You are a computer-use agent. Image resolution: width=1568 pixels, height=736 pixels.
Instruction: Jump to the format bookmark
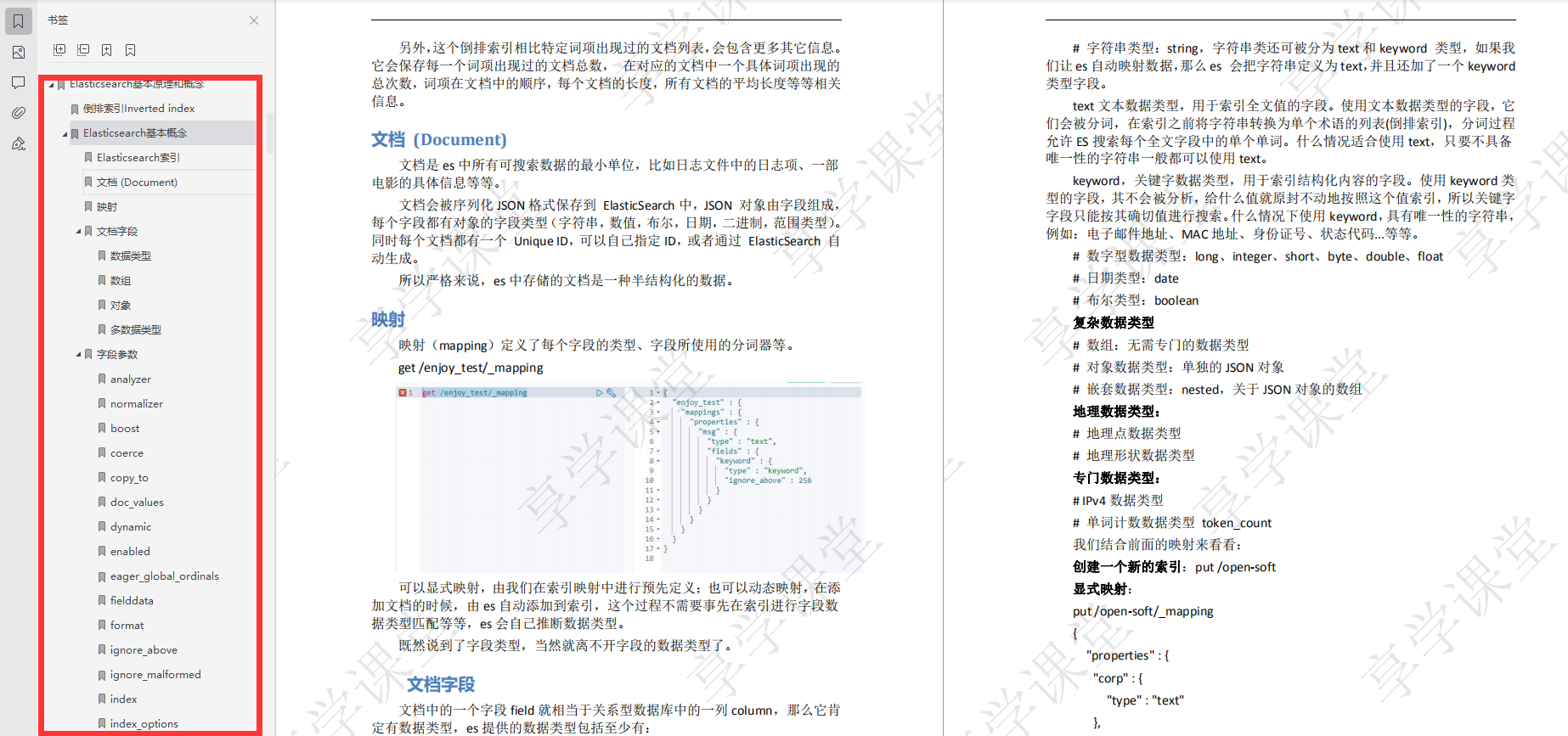(127, 626)
